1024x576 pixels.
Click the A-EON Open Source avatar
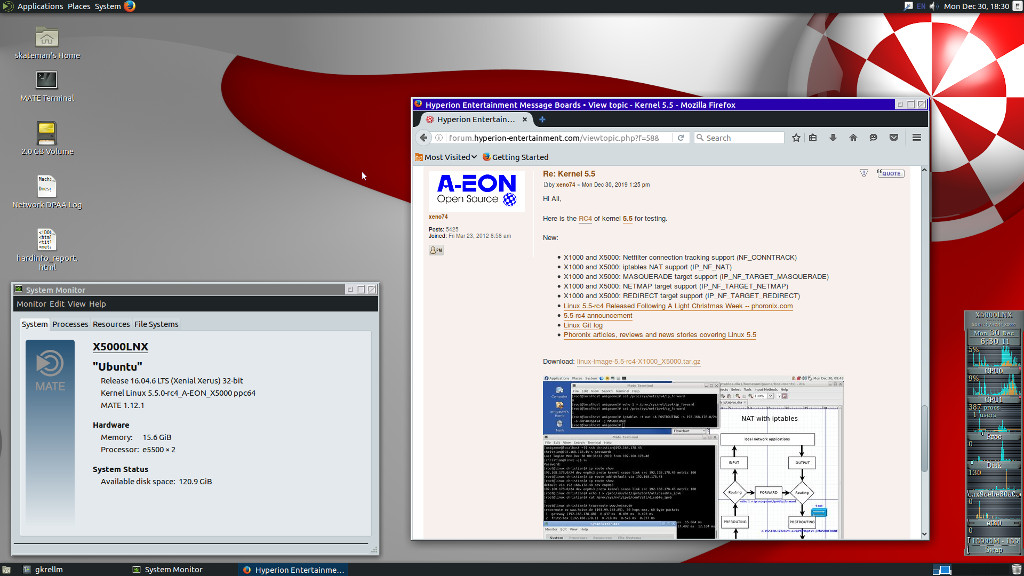(477, 191)
